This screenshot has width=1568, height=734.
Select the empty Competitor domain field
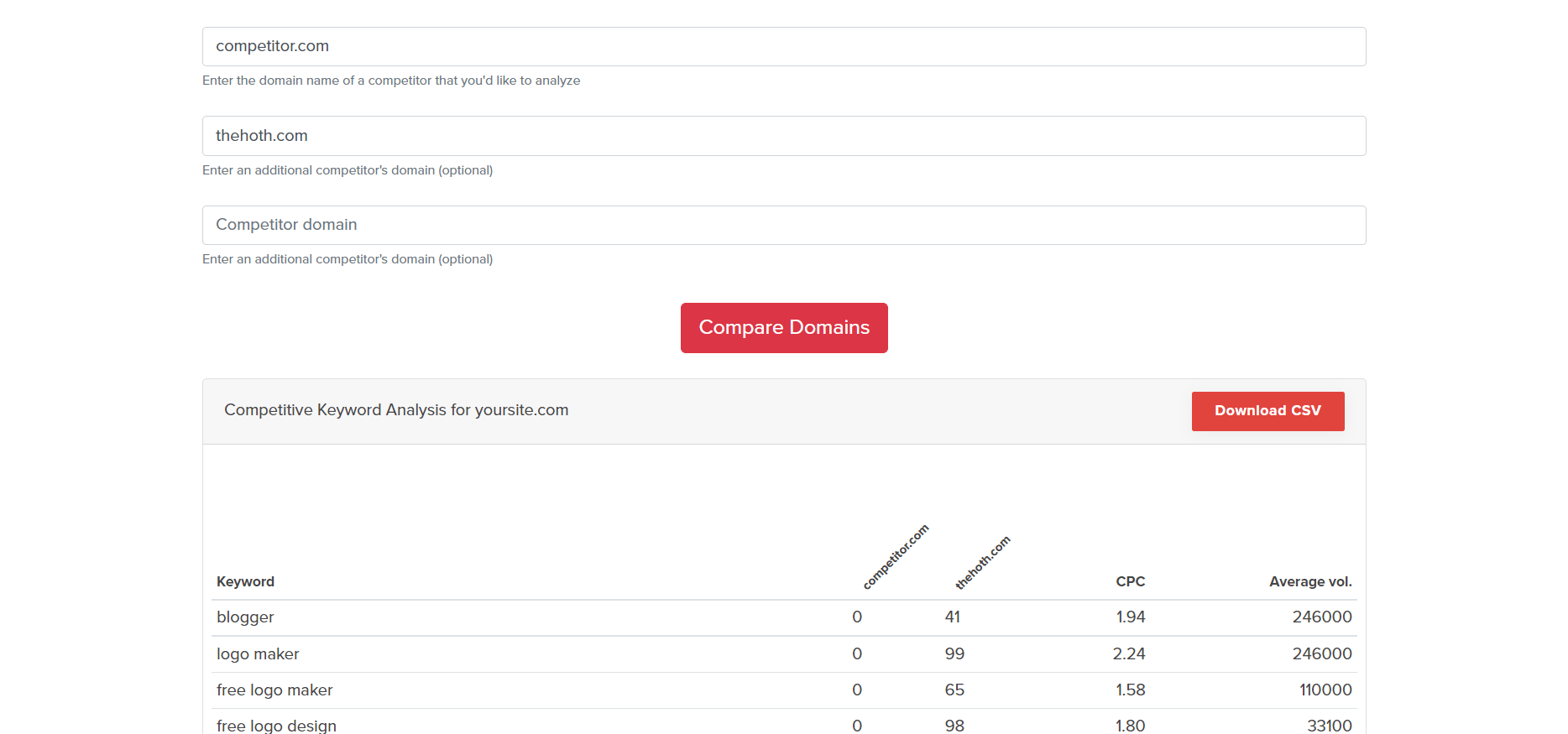pyautogui.click(x=784, y=225)
